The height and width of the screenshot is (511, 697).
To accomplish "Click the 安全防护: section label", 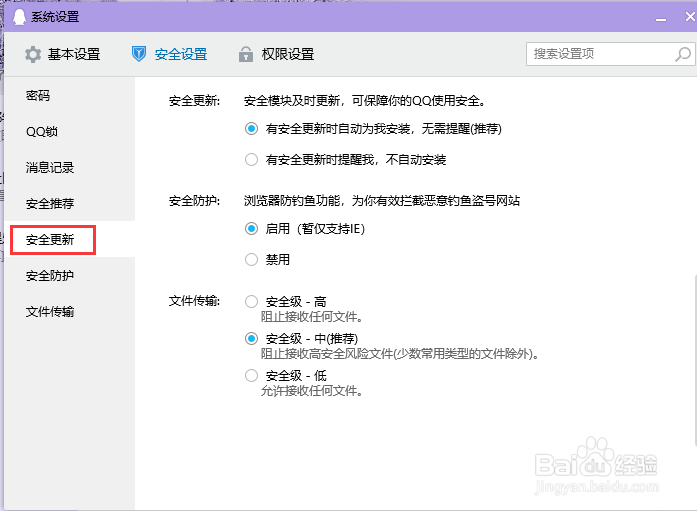I will [194, 201].
